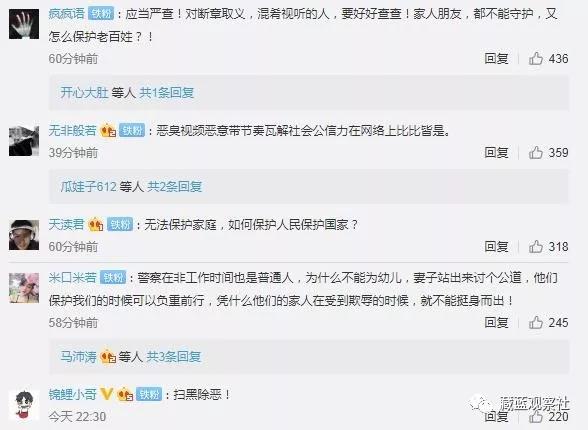Open 瓜娃子612's profile from reply box
This screenshot has width=588, height=430.
88,186
